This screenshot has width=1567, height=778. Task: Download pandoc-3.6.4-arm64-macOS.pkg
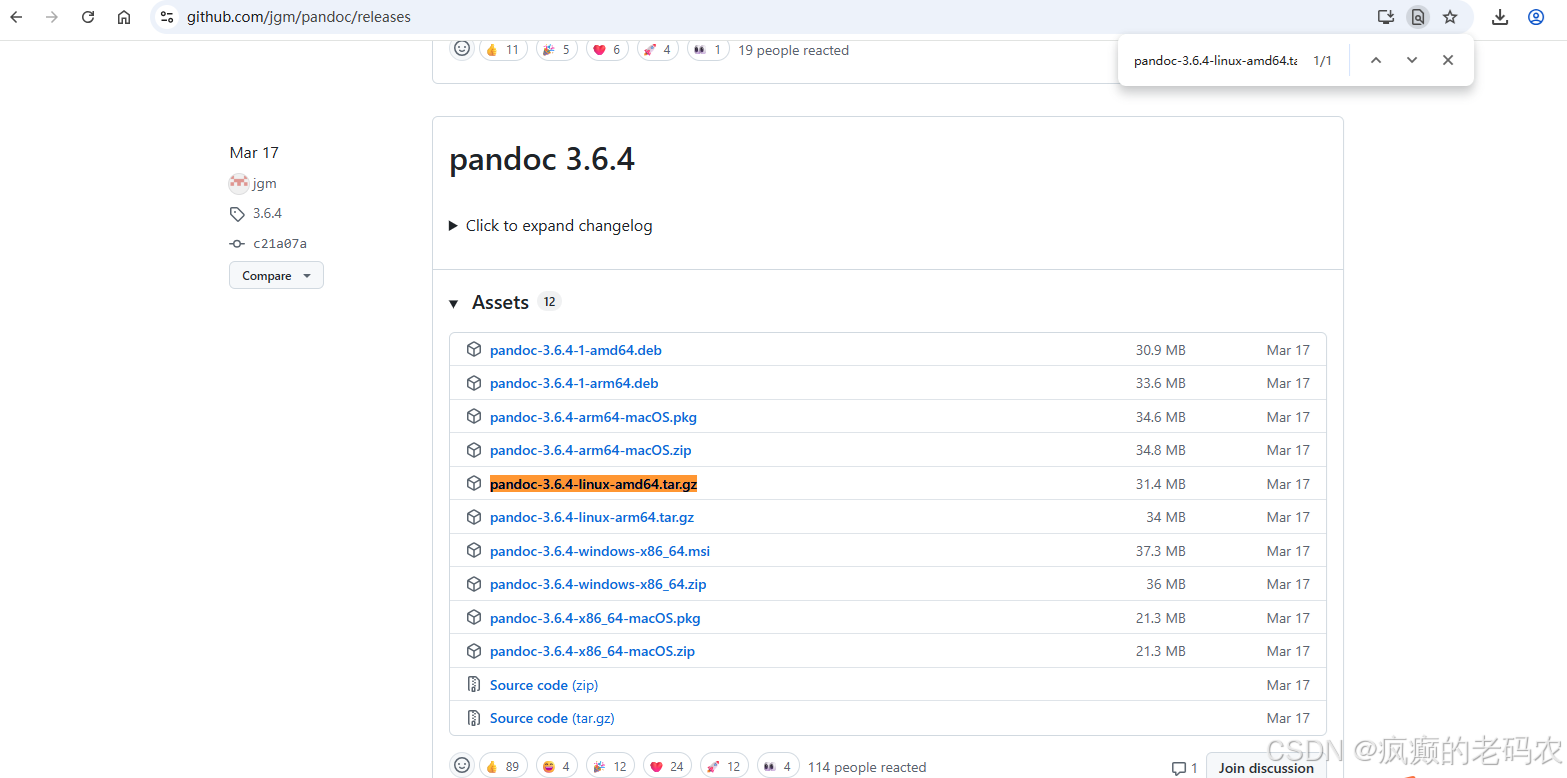593,417
